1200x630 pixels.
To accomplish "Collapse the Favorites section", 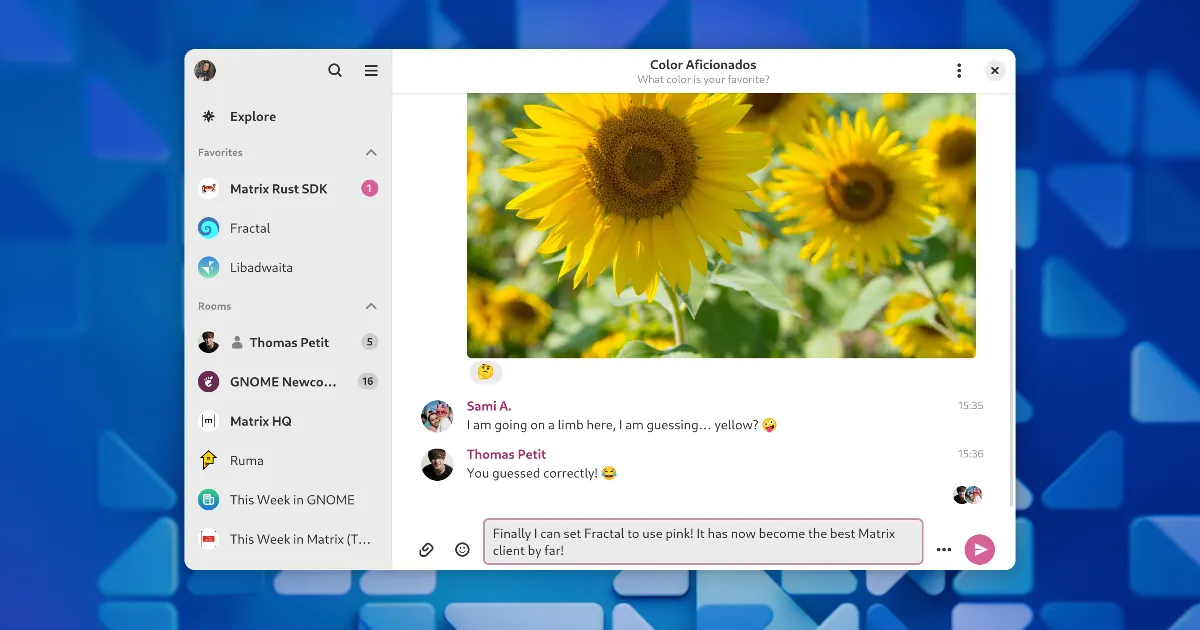I will click(x=371, y=153).
